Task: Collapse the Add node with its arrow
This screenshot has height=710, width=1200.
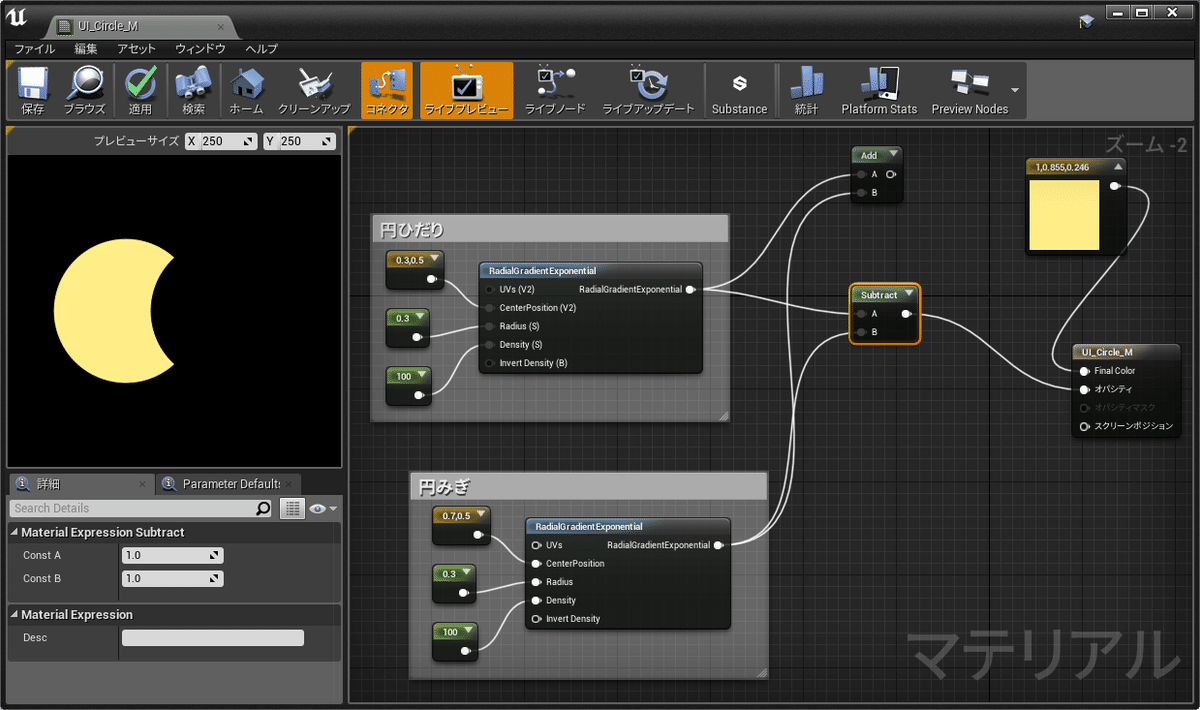Action: click(x=893, y=155)
